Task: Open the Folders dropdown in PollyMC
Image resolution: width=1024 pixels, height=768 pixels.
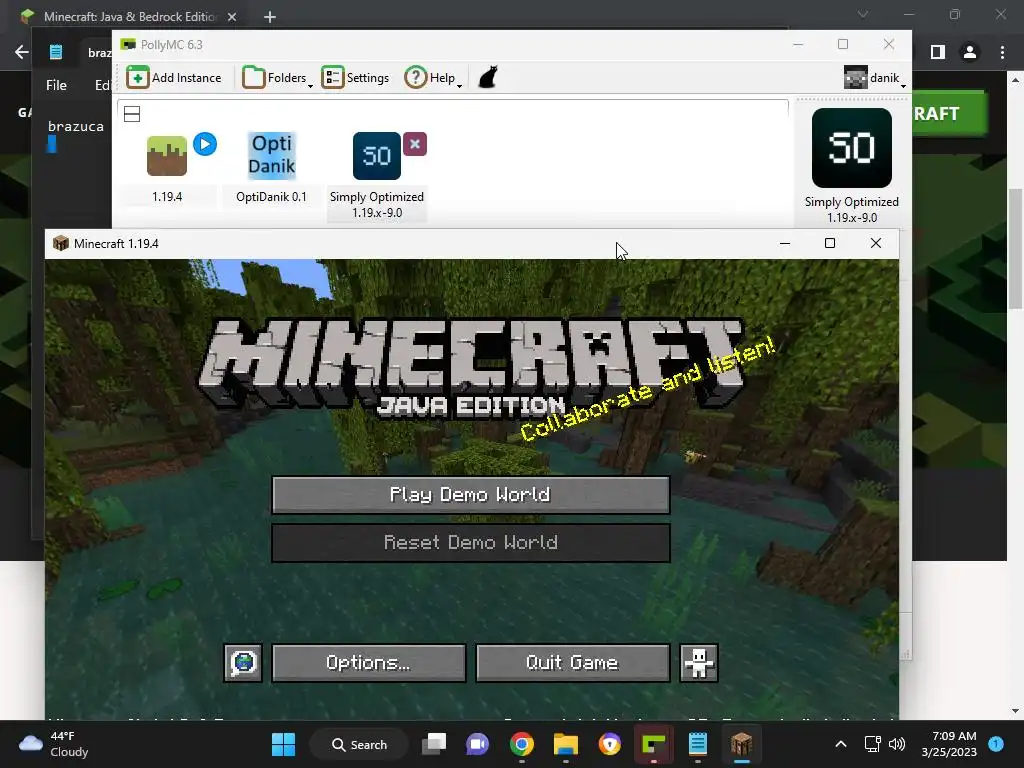Action: tap(278, 78)
